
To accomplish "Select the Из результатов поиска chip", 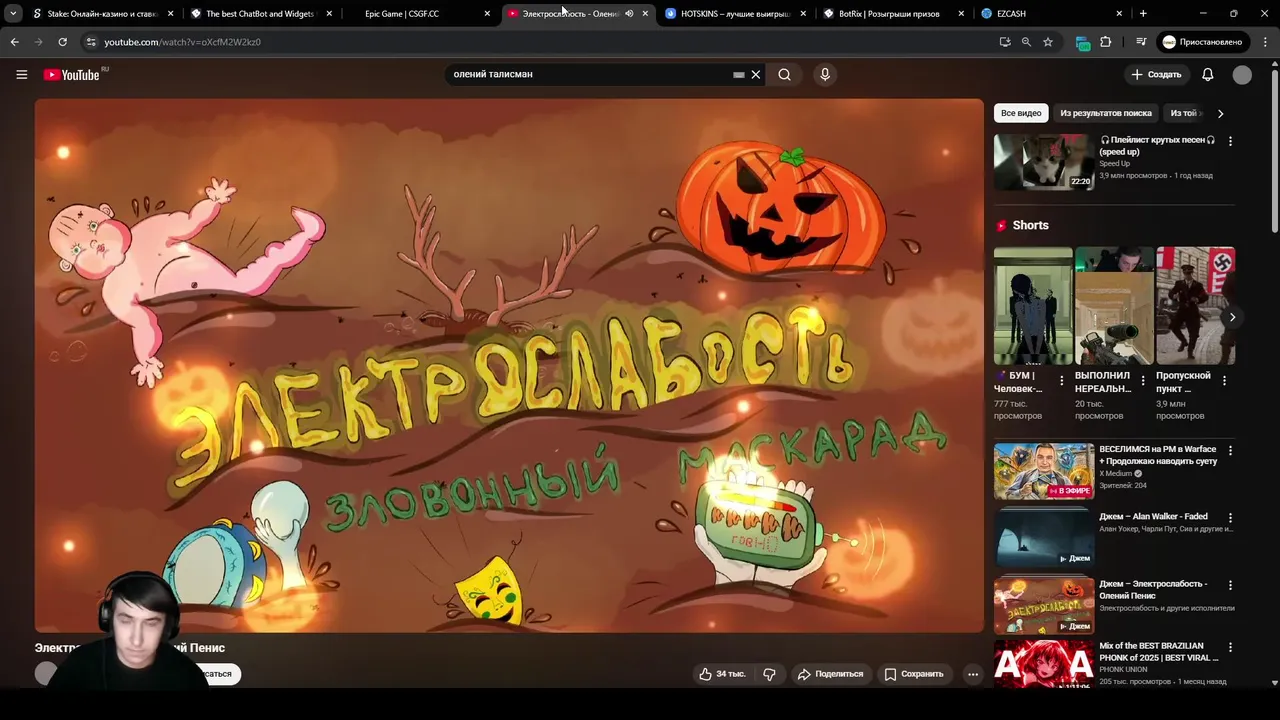I will coord(1106,113).
